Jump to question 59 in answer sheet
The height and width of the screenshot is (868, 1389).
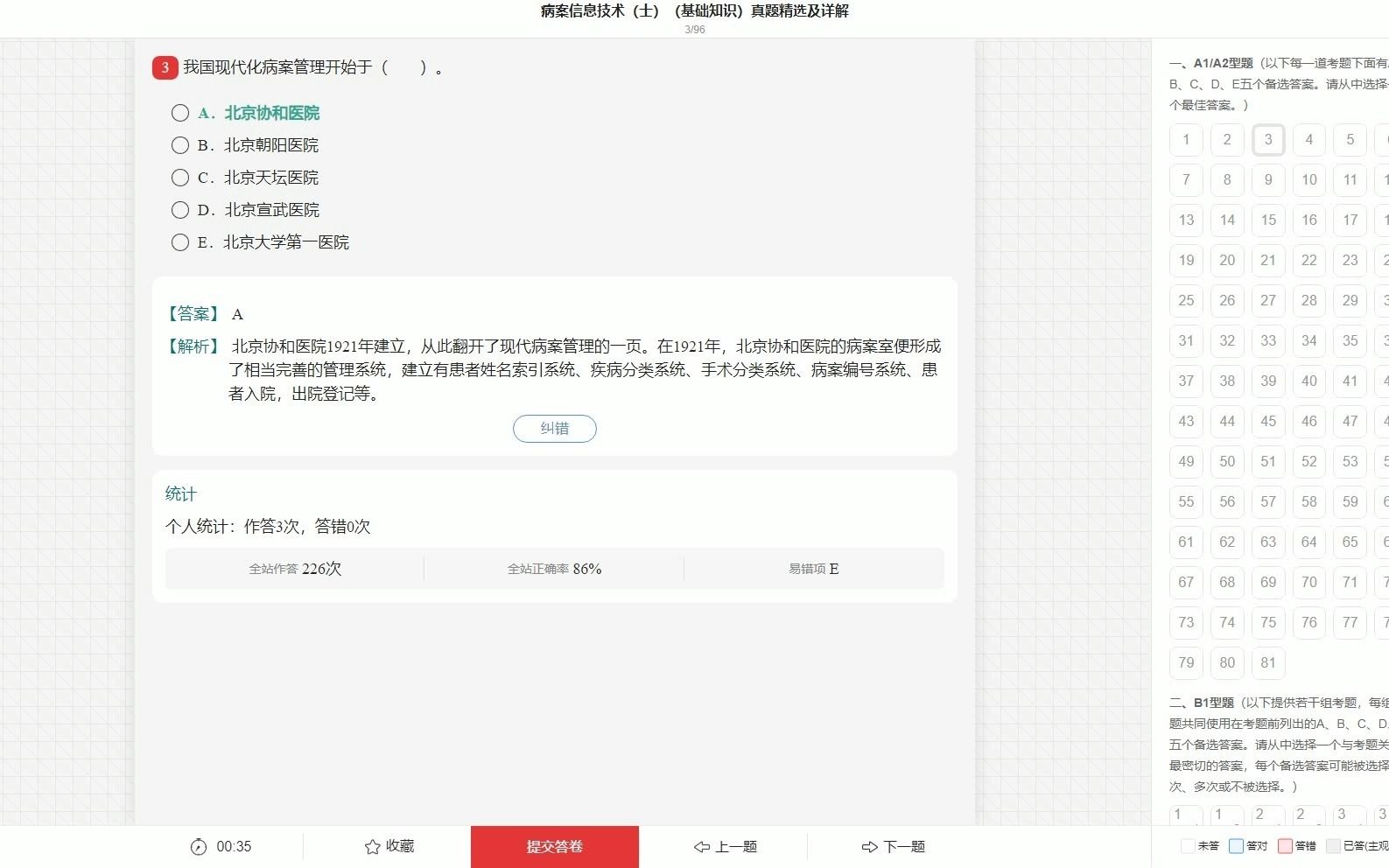[1350, 502]
